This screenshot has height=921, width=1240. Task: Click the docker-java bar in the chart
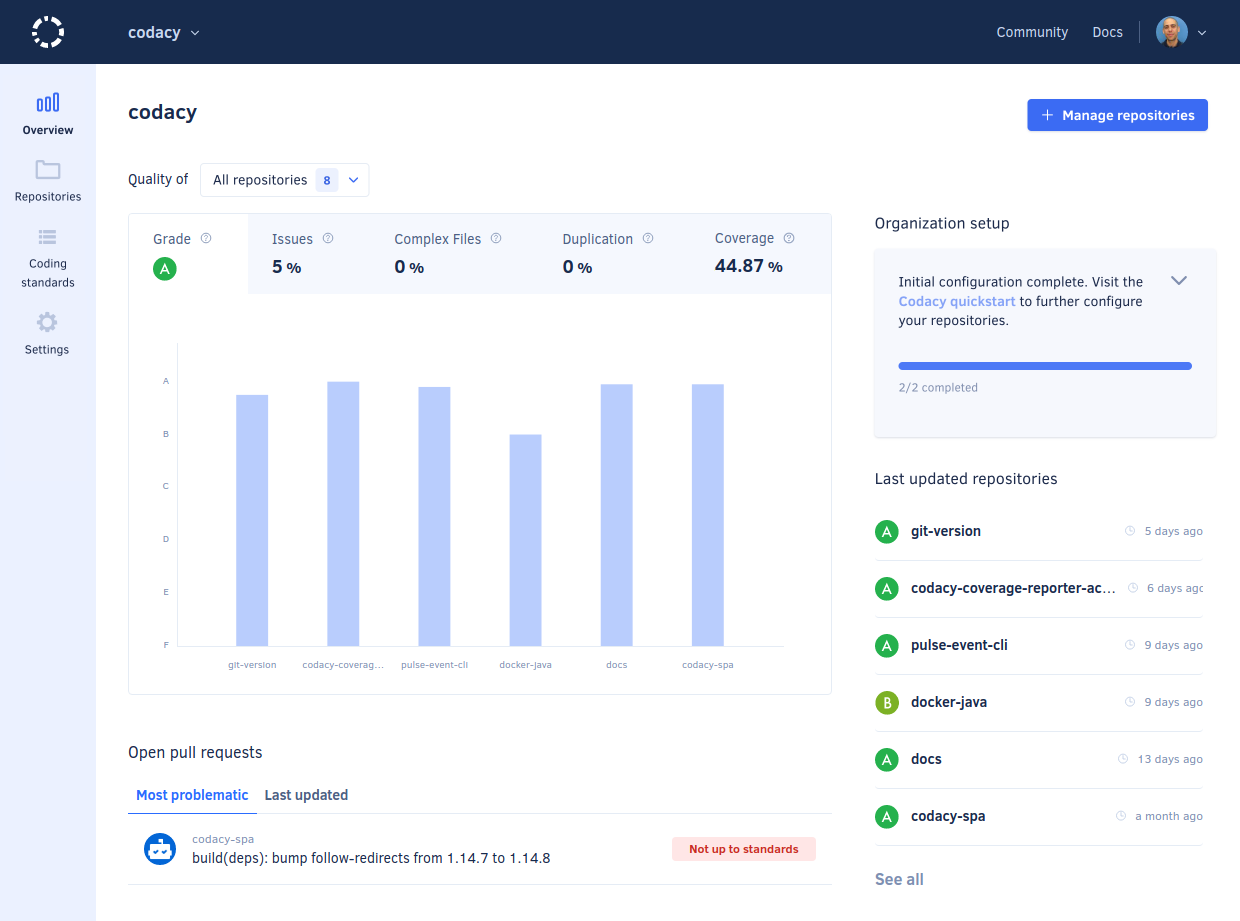[525, 540]
